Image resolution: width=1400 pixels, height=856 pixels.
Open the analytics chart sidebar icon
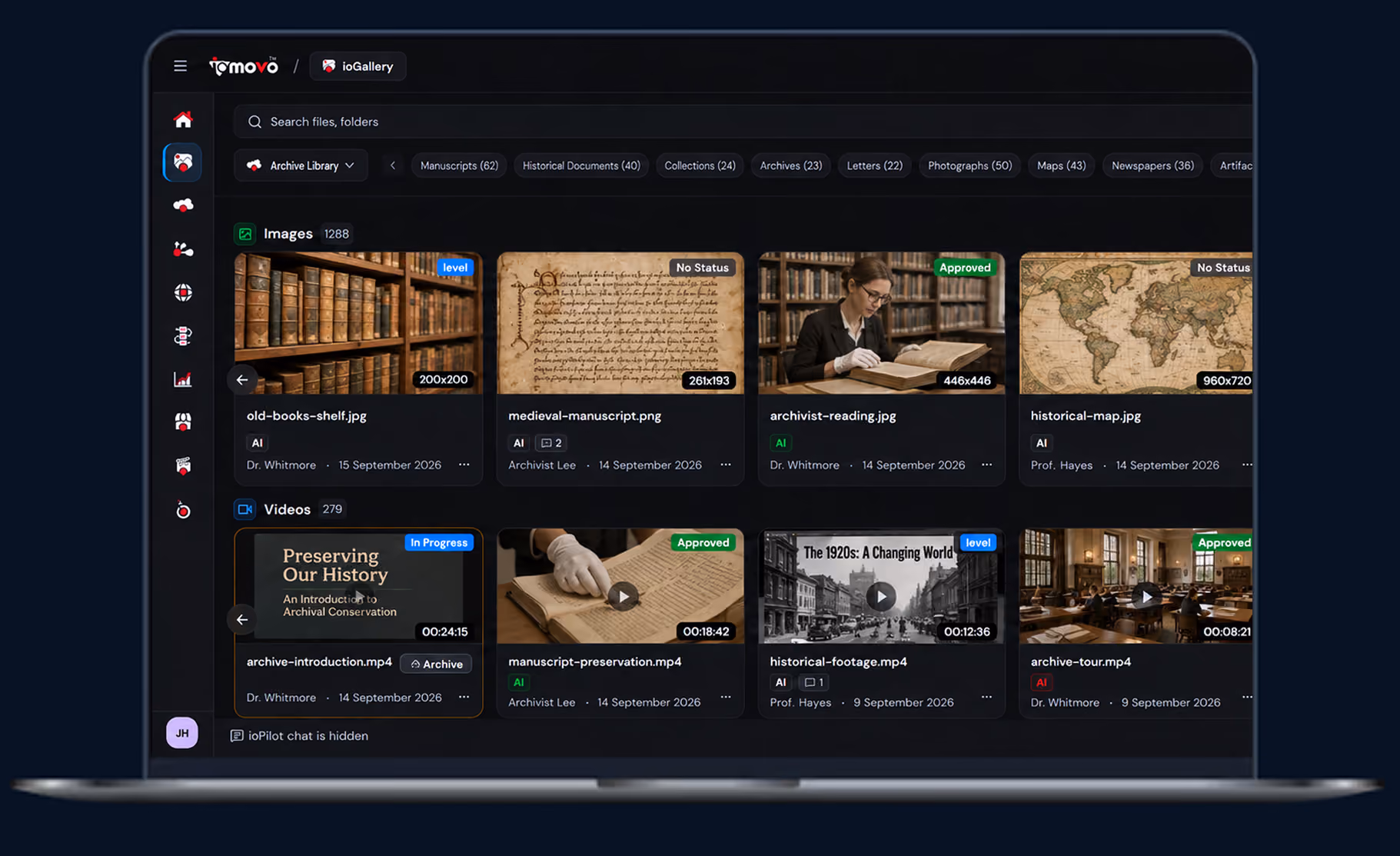183,379
